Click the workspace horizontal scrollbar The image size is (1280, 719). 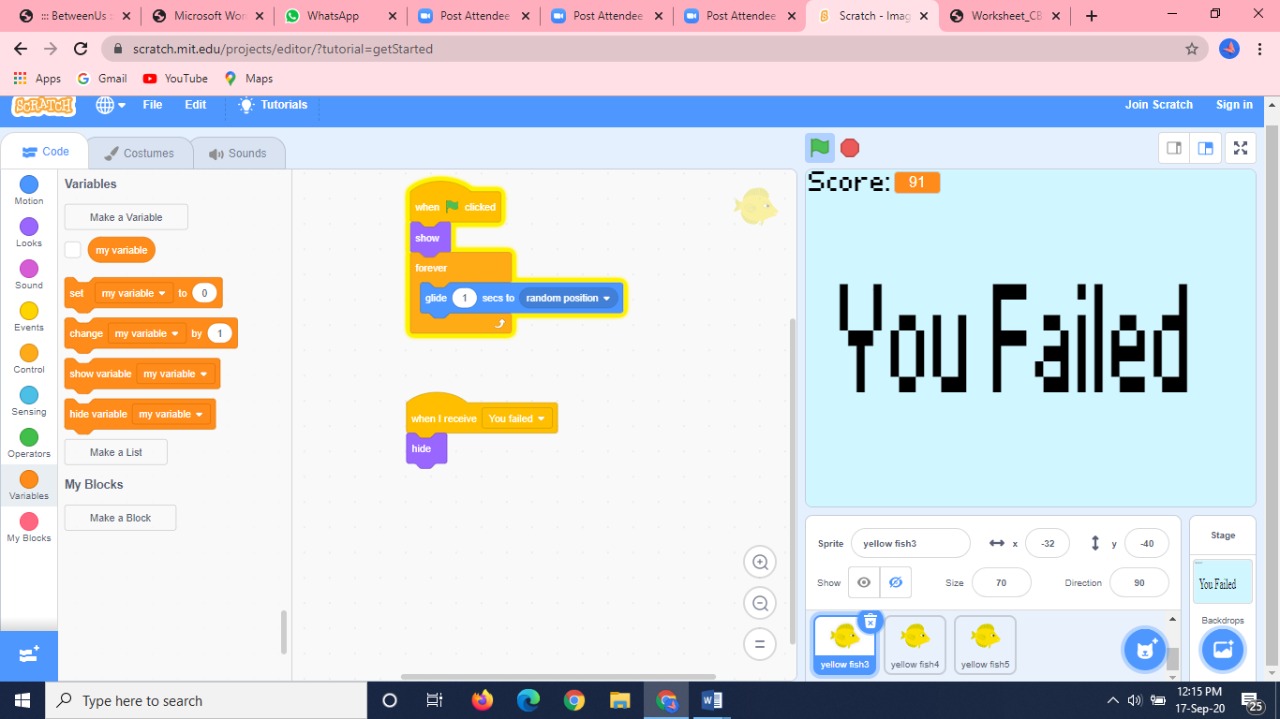point(558,677)
